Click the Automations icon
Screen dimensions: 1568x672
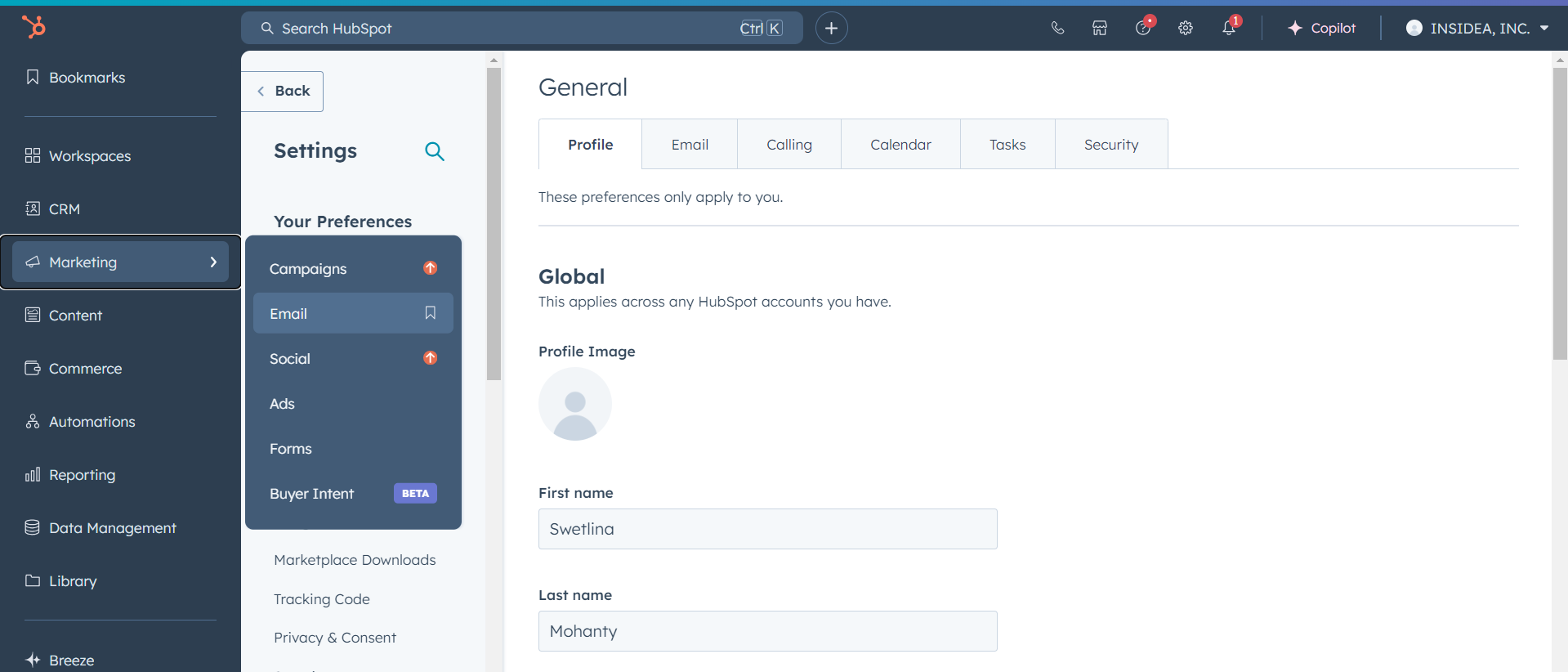[33, 421]
